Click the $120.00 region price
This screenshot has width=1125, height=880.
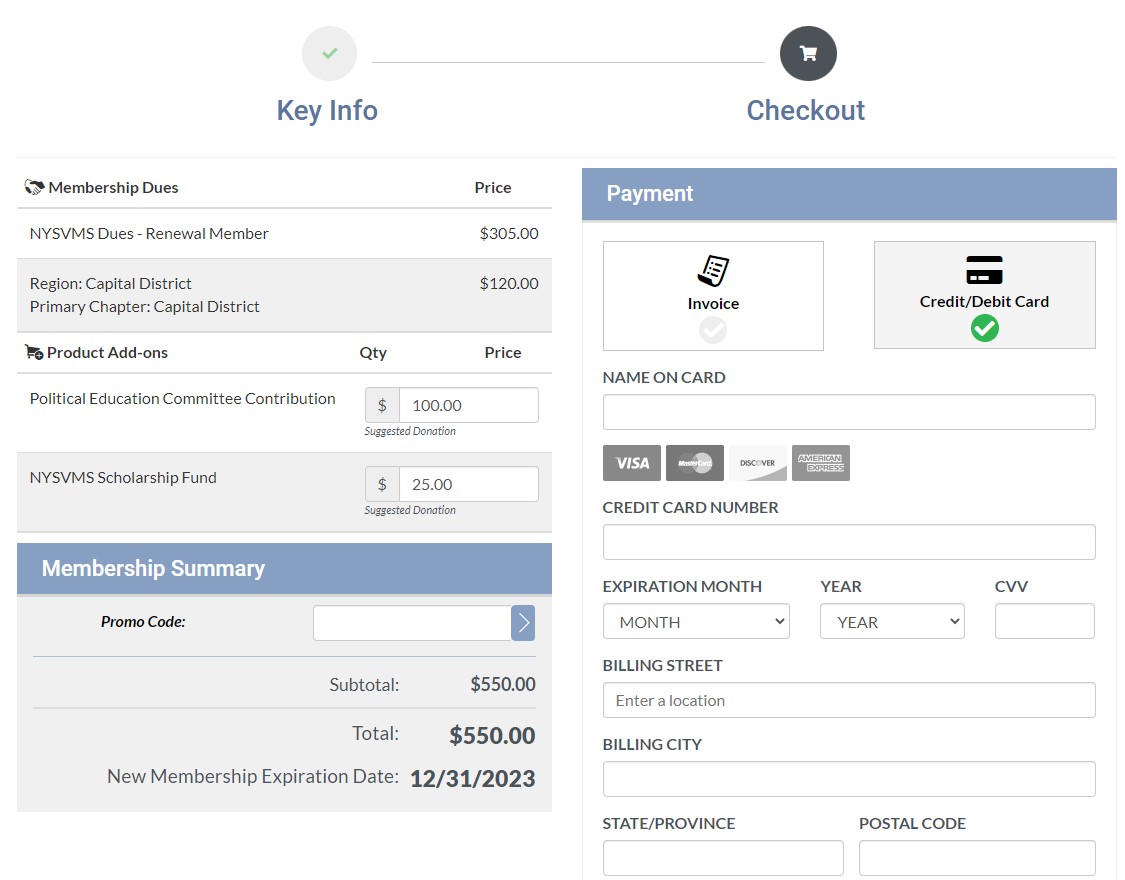[x=509, y=283]
